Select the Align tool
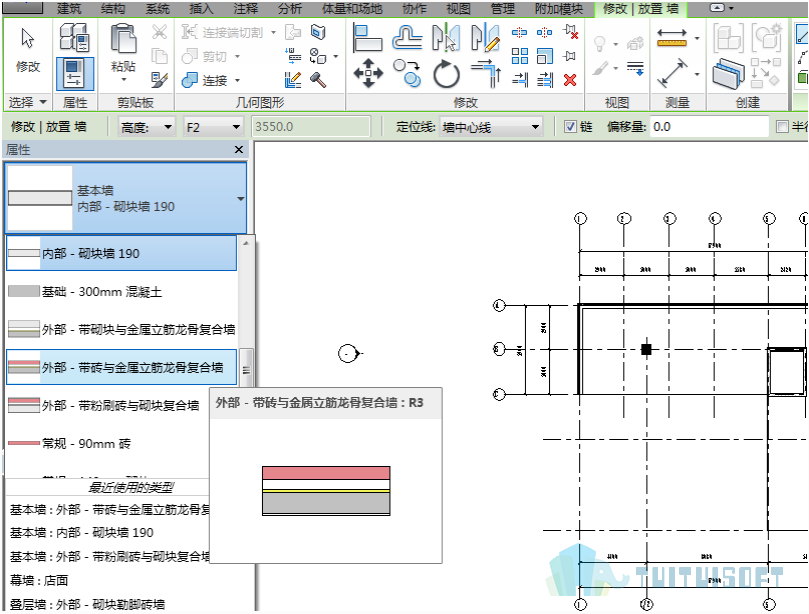 pyautogui.click(x=367, y=38)
